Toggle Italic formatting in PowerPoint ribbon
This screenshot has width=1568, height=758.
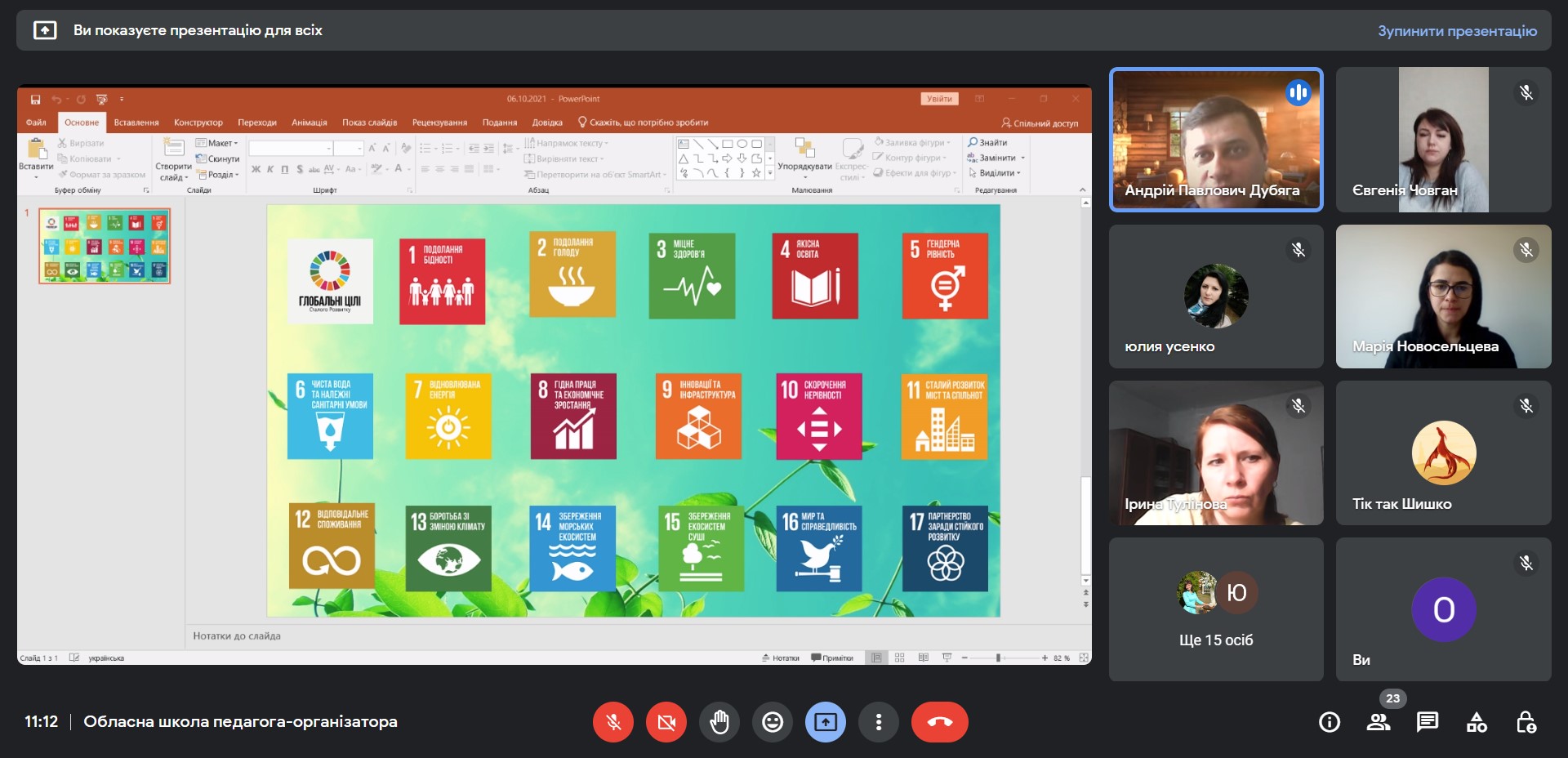tap(270, 169)
